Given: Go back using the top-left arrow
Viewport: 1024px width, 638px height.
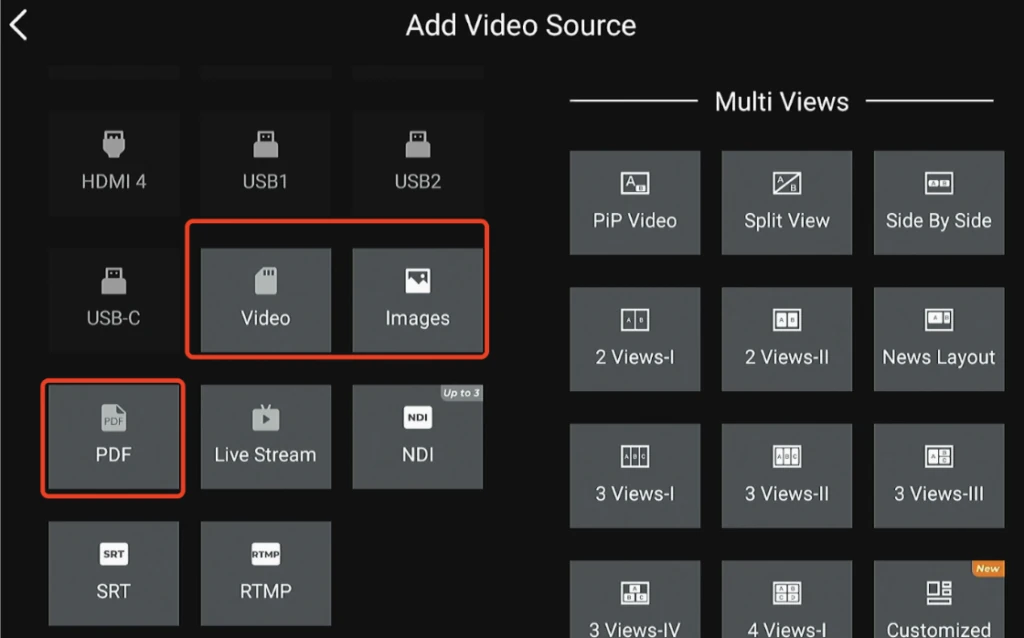Looking at the screenshot, I should click(19, 25).
